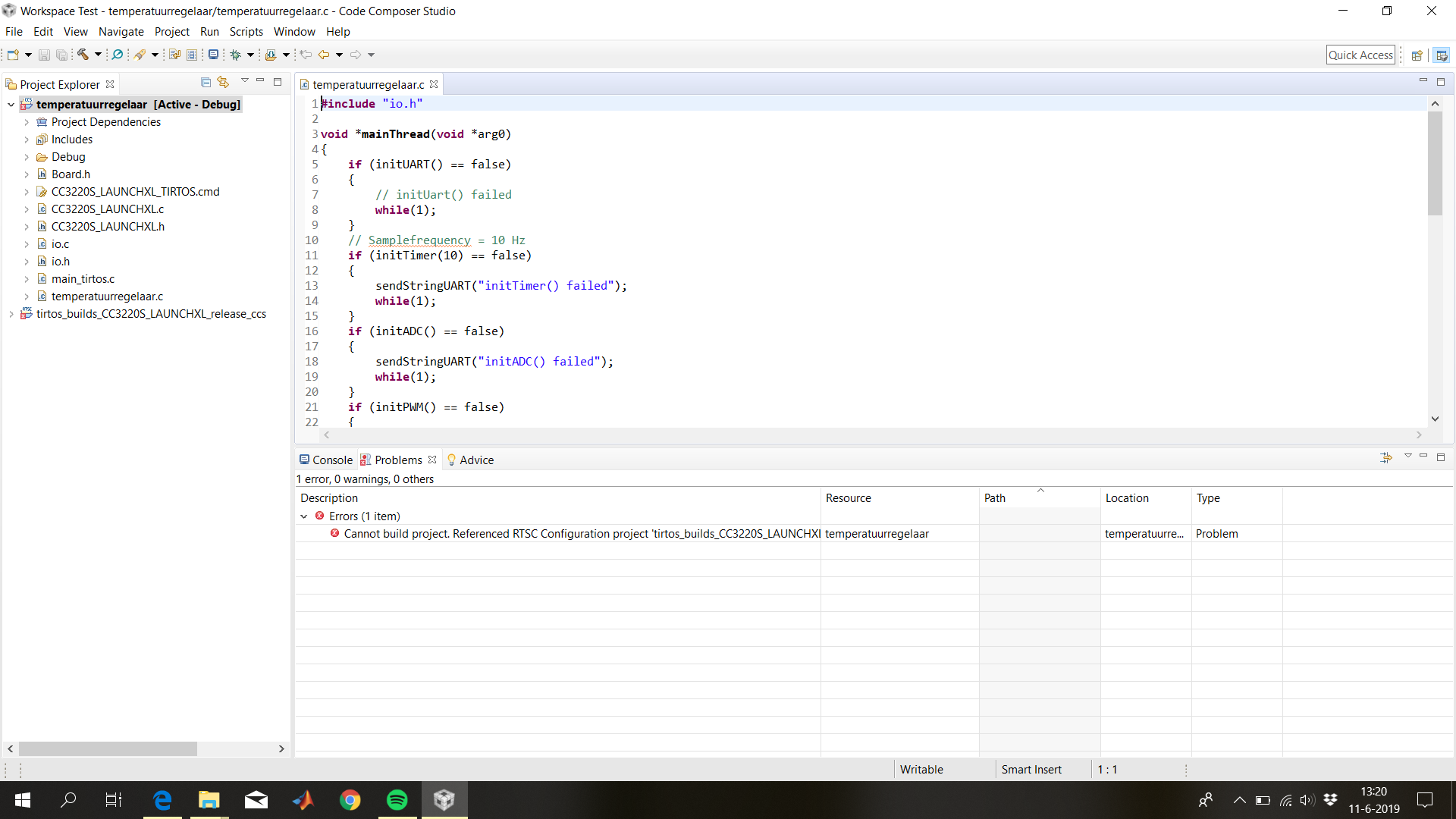Click the Location column header
Screen dimensions: 1456x819
[1145, 498]
